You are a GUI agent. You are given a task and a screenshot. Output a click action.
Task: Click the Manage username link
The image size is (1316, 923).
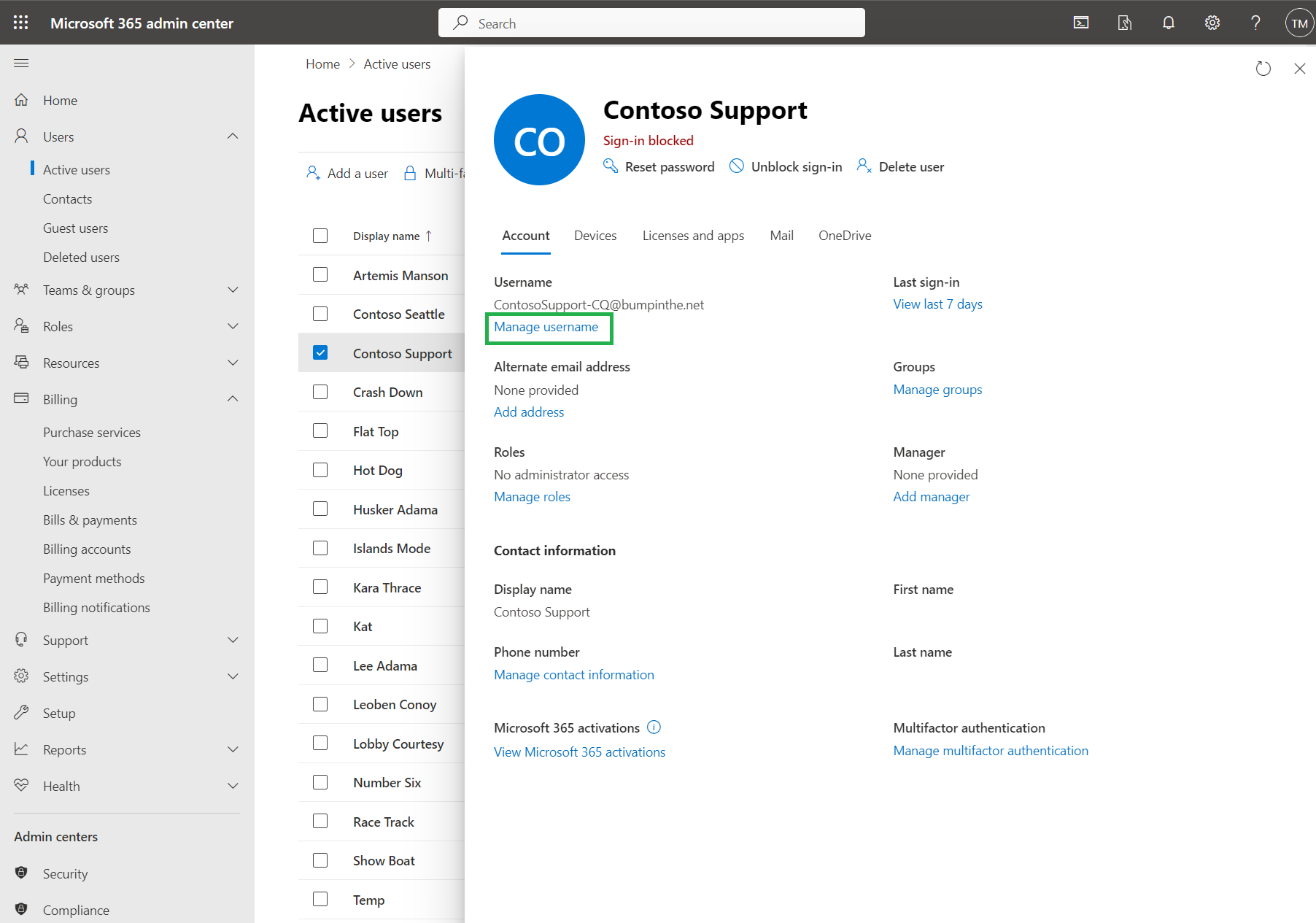coord(546,327)
